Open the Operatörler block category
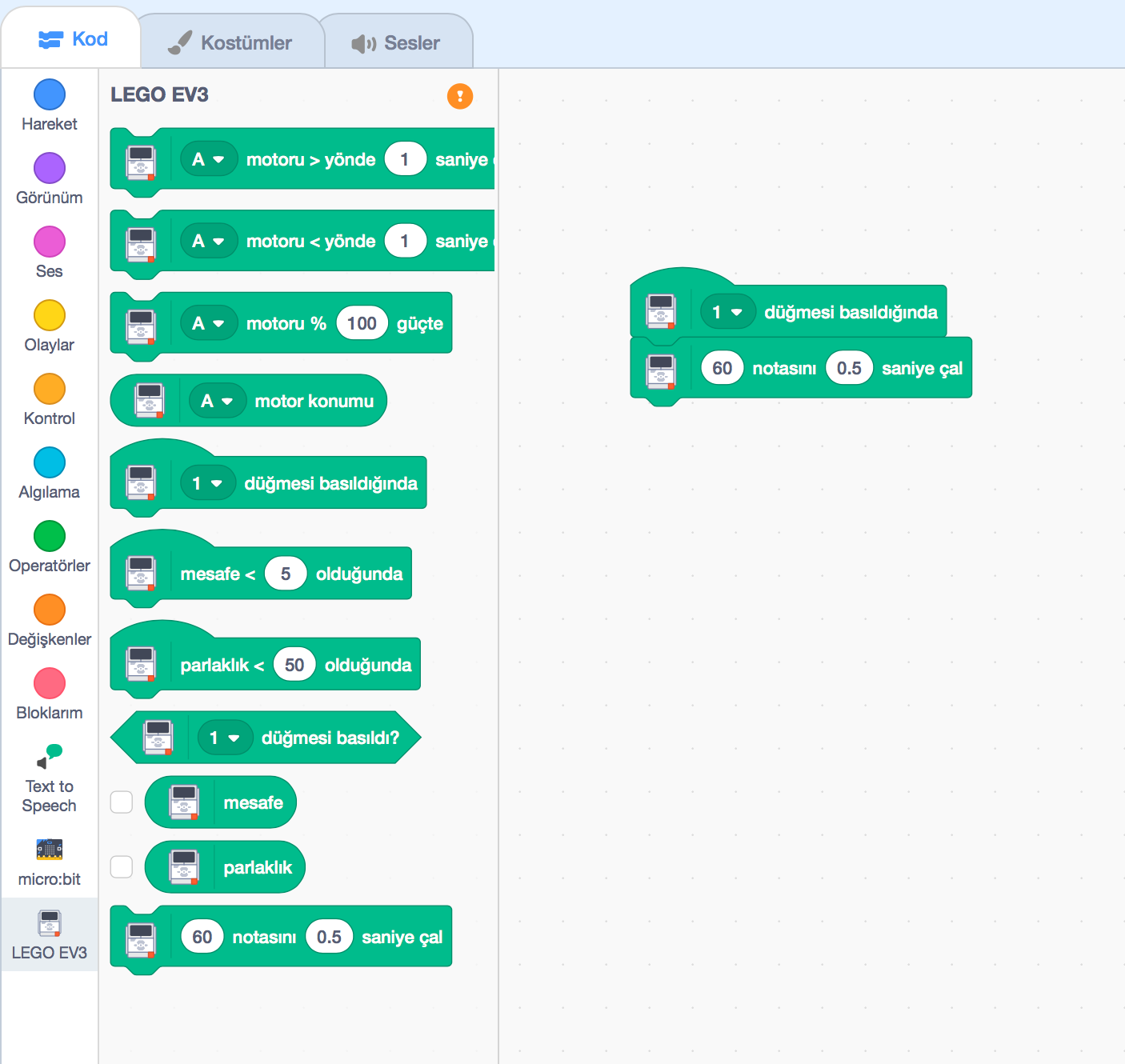Image resolution: width=1125 pixels, height=1064 pixels. (50, 547)
